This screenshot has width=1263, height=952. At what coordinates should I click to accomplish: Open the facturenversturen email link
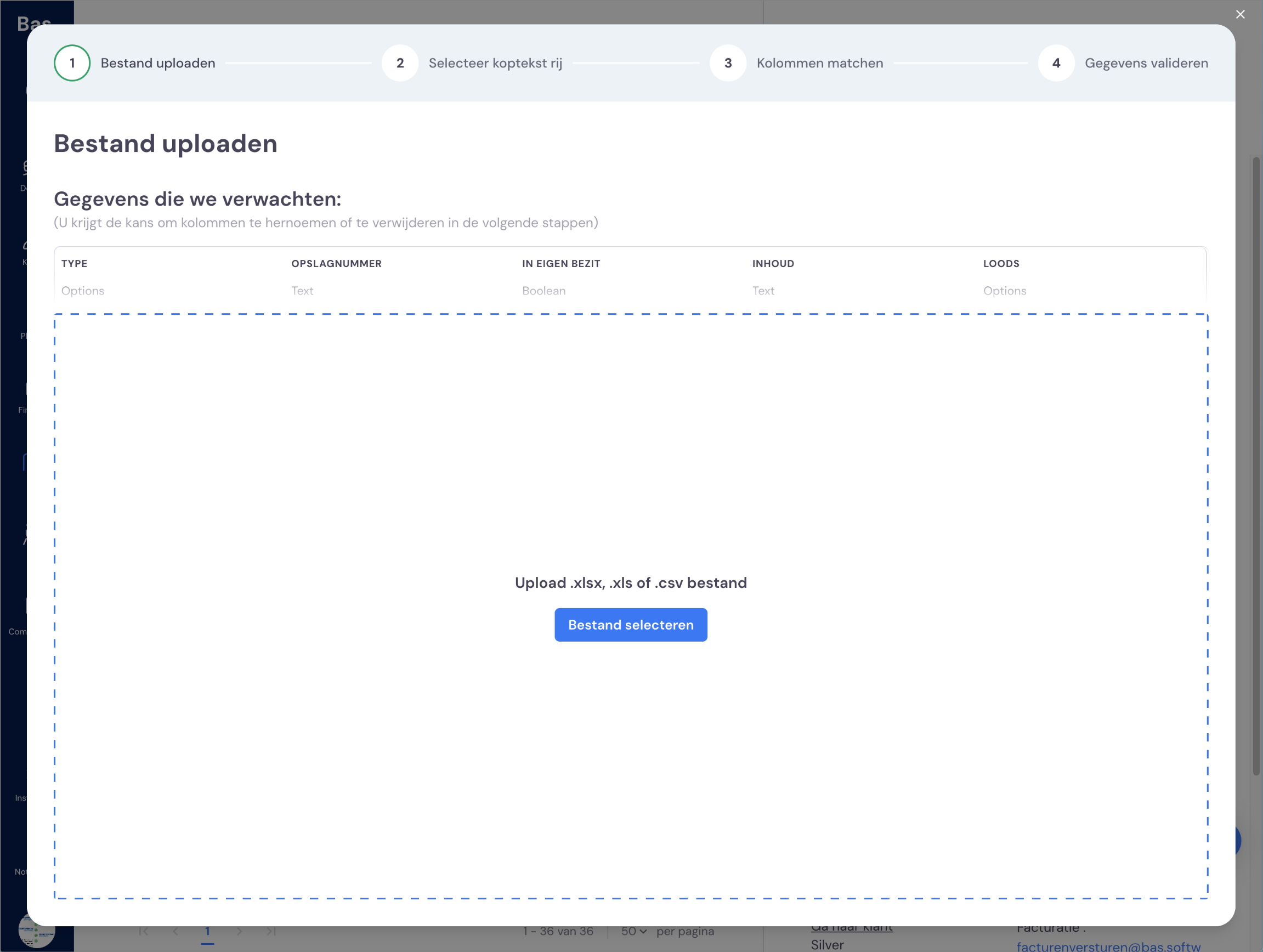click(1108, 947)
